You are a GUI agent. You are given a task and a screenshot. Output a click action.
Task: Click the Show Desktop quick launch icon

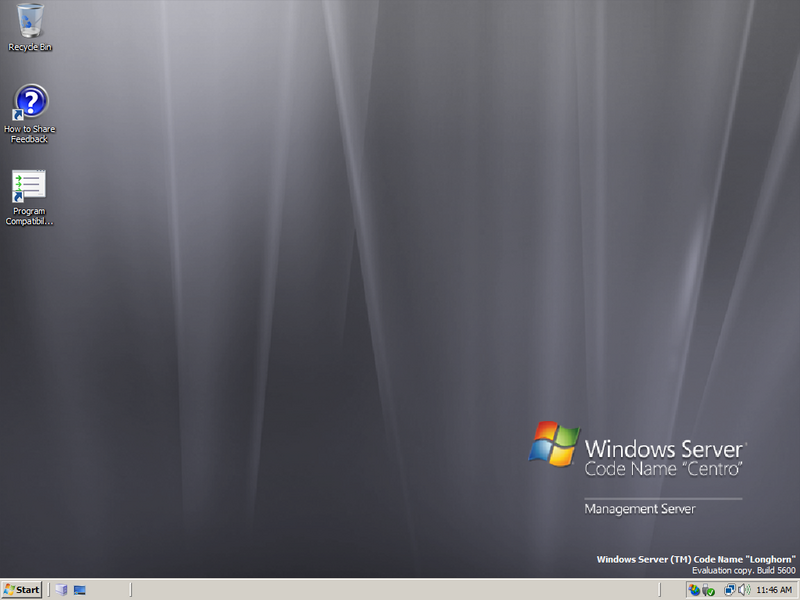(x=78, y=589)
